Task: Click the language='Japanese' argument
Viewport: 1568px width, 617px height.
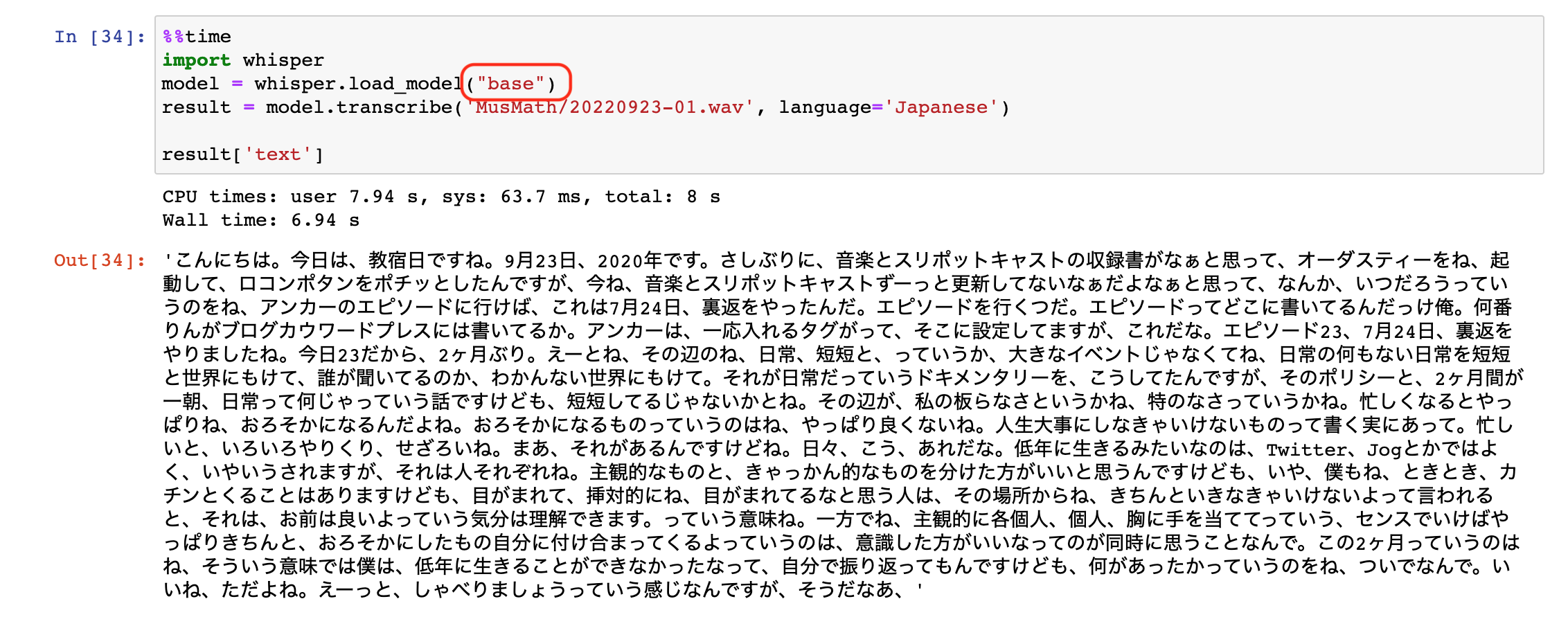Action: (x=889, y=107)
